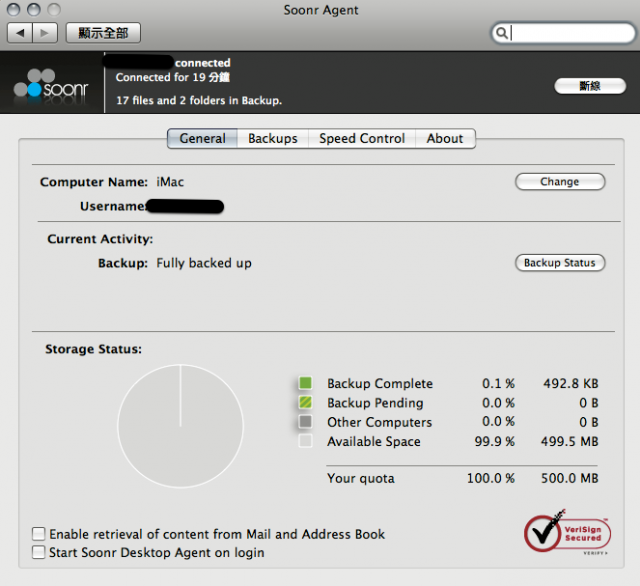Click the magnifier icon in search field
Image resolution: width=640 pixels, height=586 pixels.
pos(502,33)
